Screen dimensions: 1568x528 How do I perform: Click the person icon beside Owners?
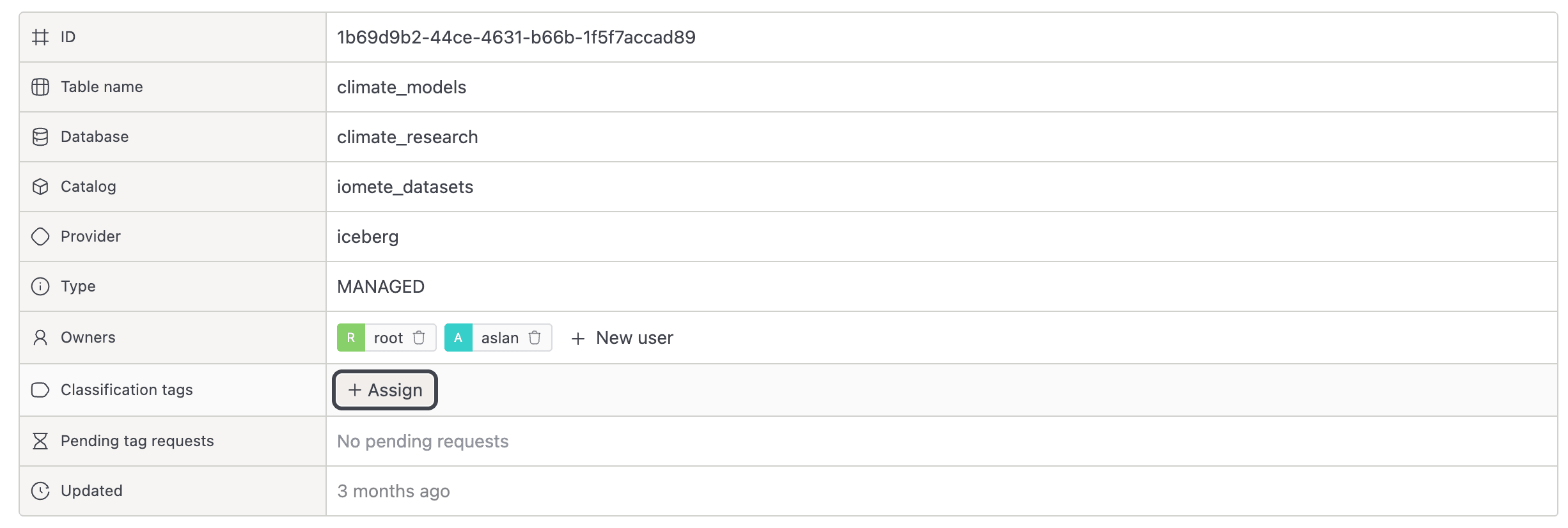pos(40,338)
